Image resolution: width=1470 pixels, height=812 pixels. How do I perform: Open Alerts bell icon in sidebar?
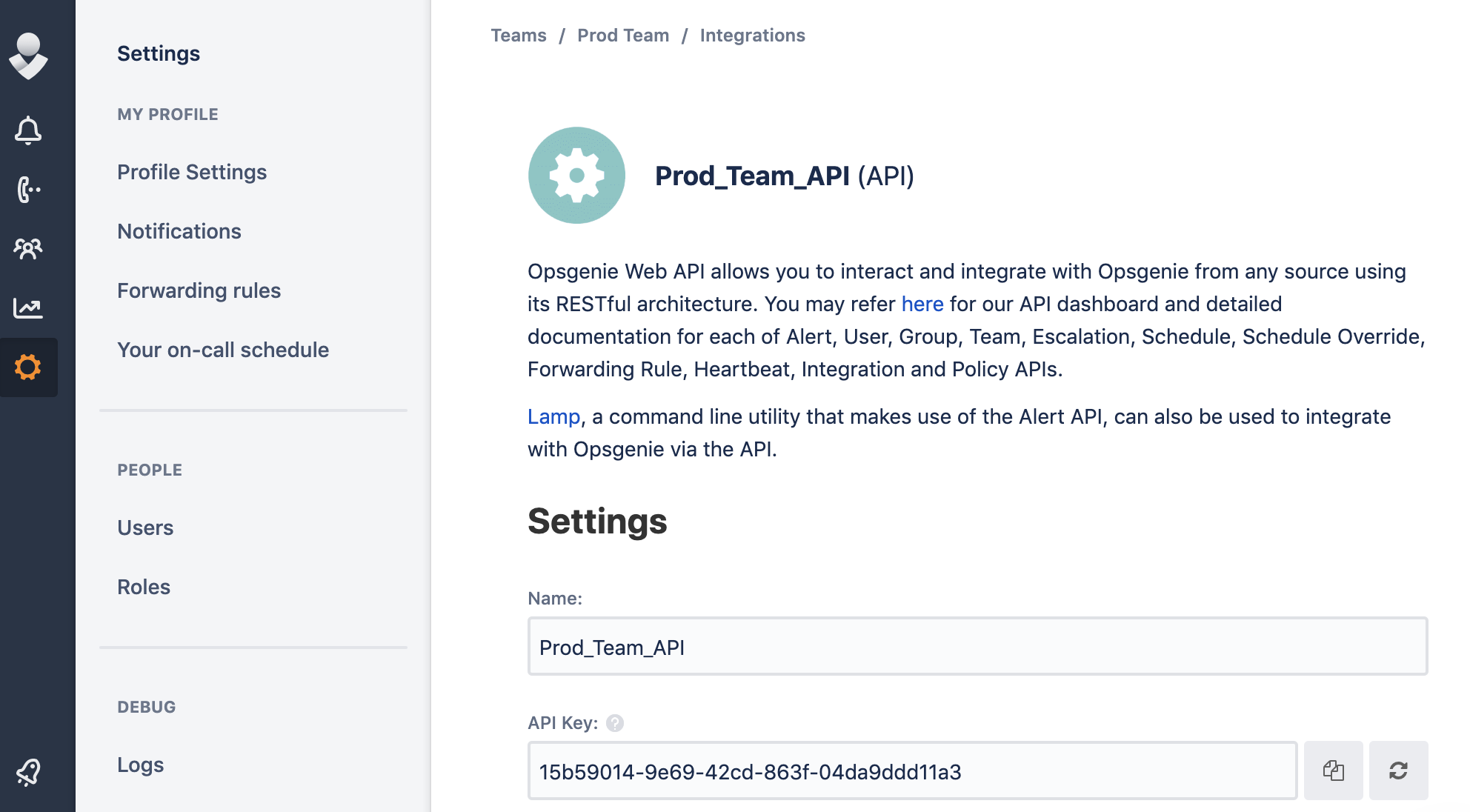(28, 130)
